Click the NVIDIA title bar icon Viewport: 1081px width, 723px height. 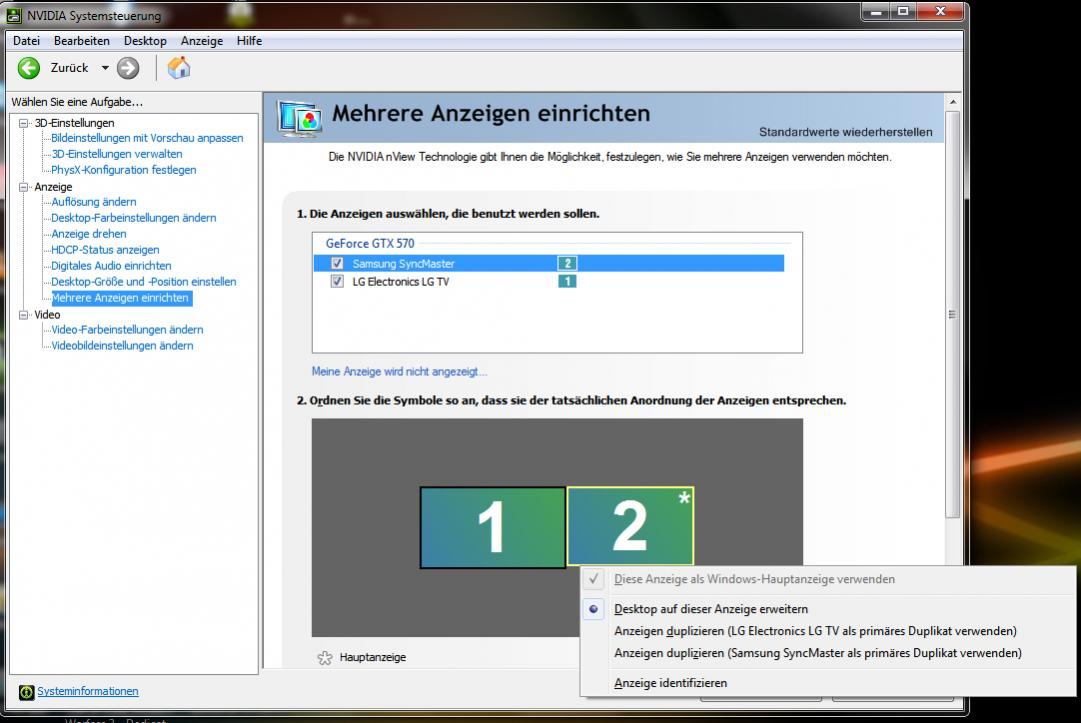14,14
